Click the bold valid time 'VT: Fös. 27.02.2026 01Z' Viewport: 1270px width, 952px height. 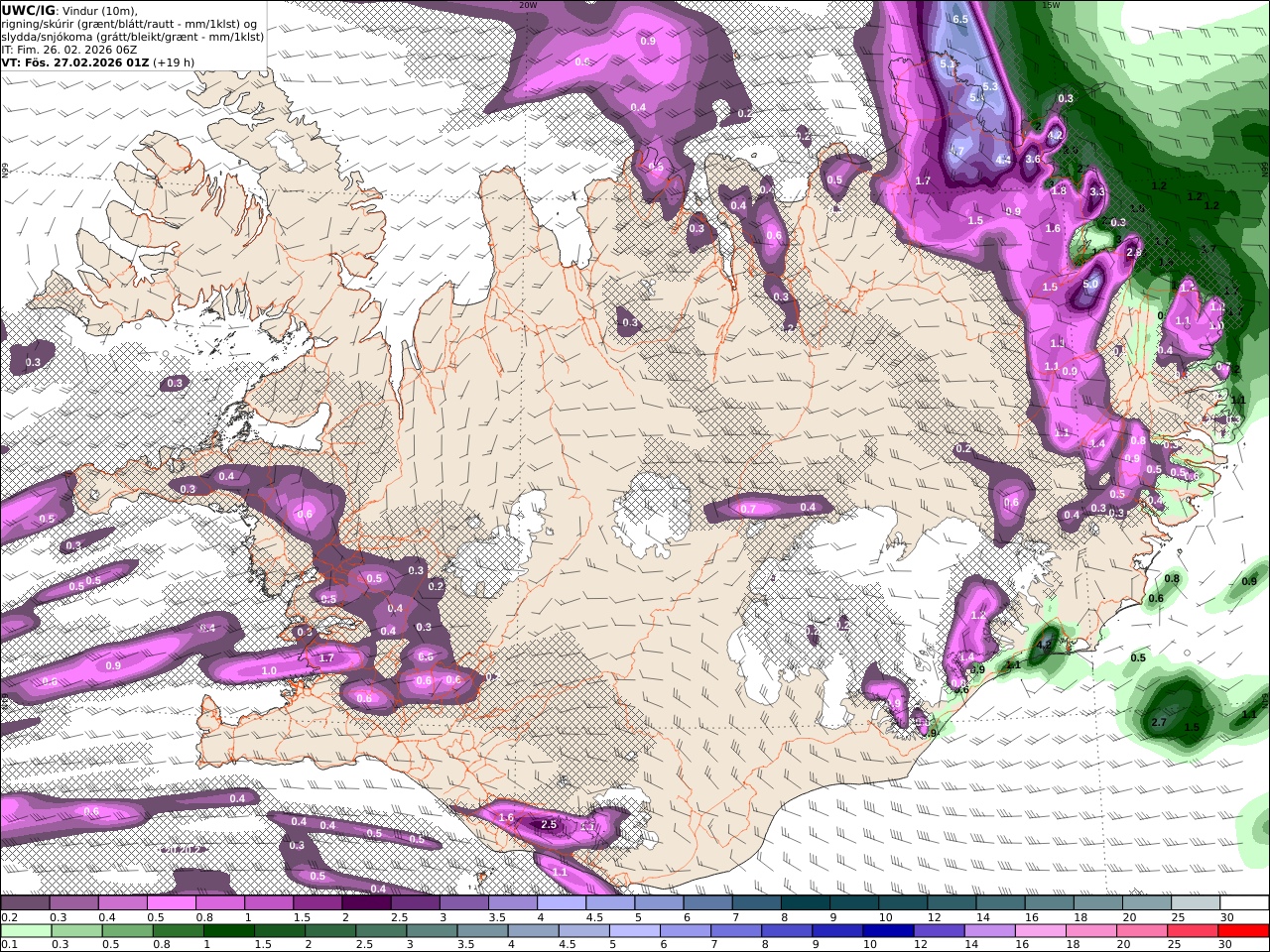coord(74,61)
